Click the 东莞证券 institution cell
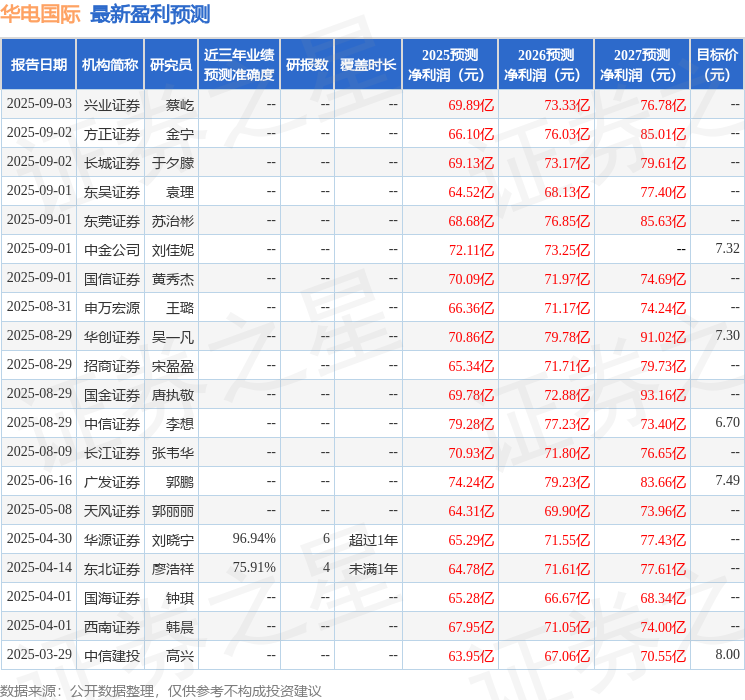The image size is (745, 700). pos(112,221)
